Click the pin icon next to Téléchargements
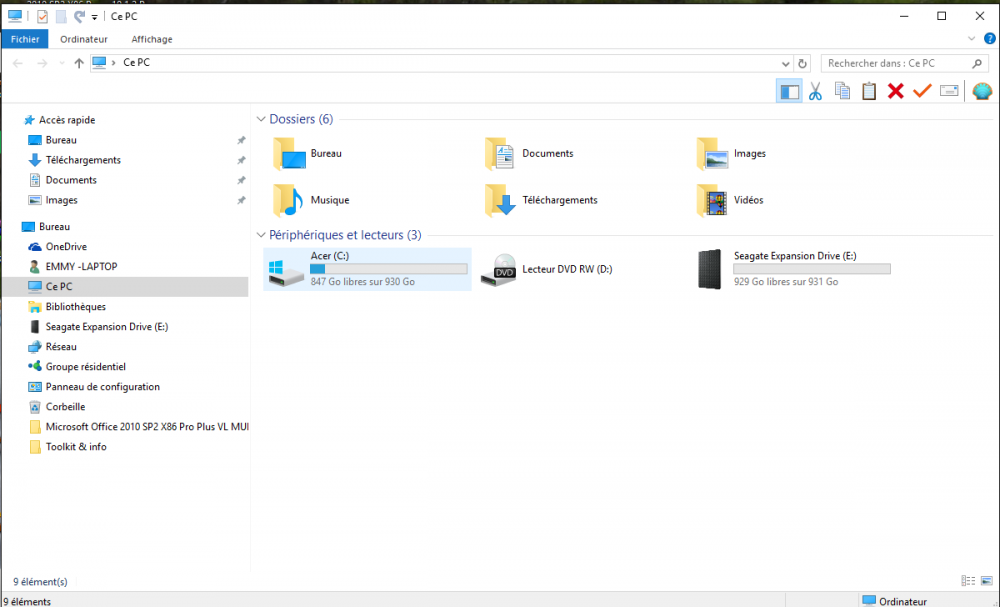Viewport: 1000px width, 607px height. [241, 160]
